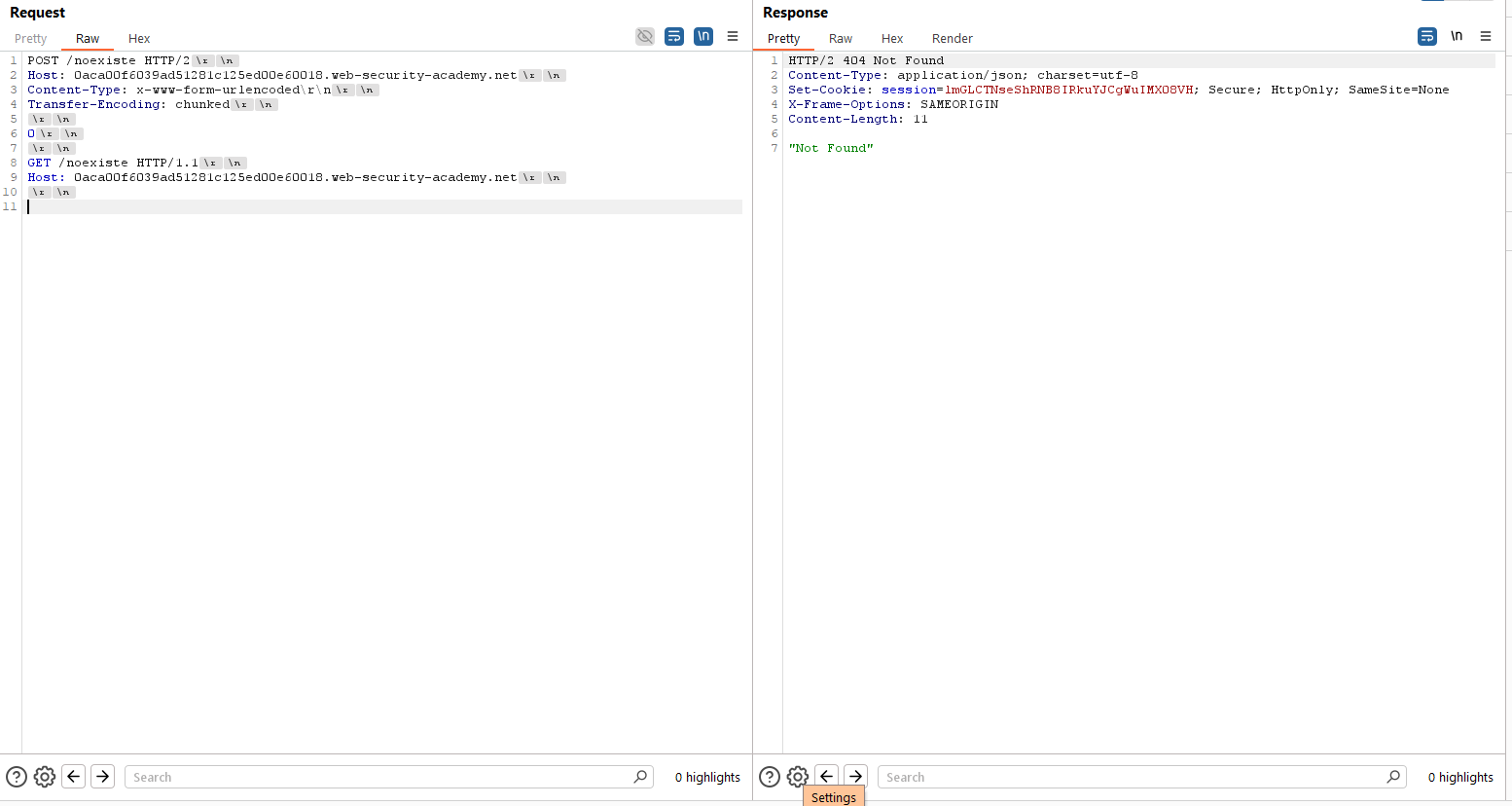This screenshot has width=1512, height=806.
Task: Select the Raw tab in Response panel
Action: pos(841,39)
